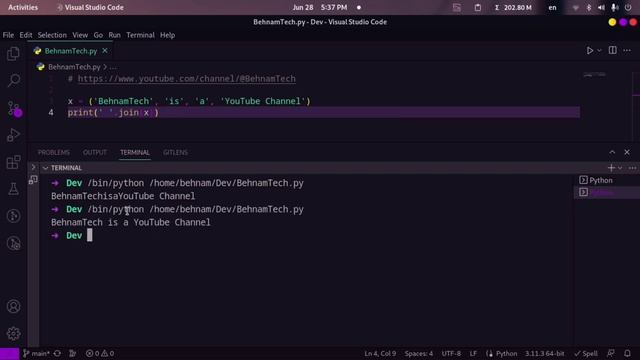Open the Run menu
This screenshot has height=360, width=640.
tap(114, 35)
